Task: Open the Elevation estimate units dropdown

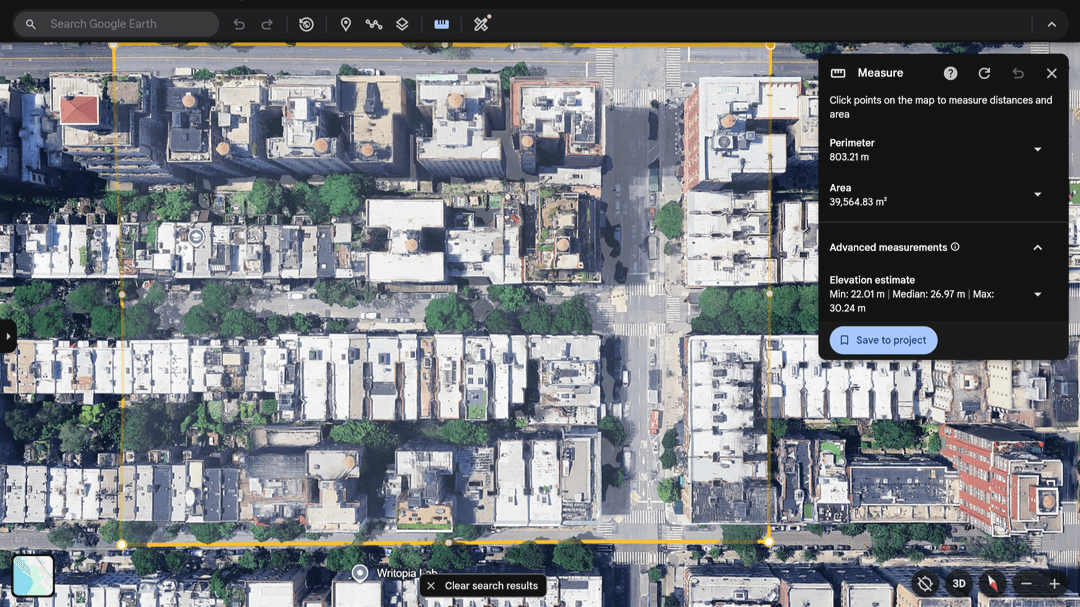Action: pos(1037,294)
